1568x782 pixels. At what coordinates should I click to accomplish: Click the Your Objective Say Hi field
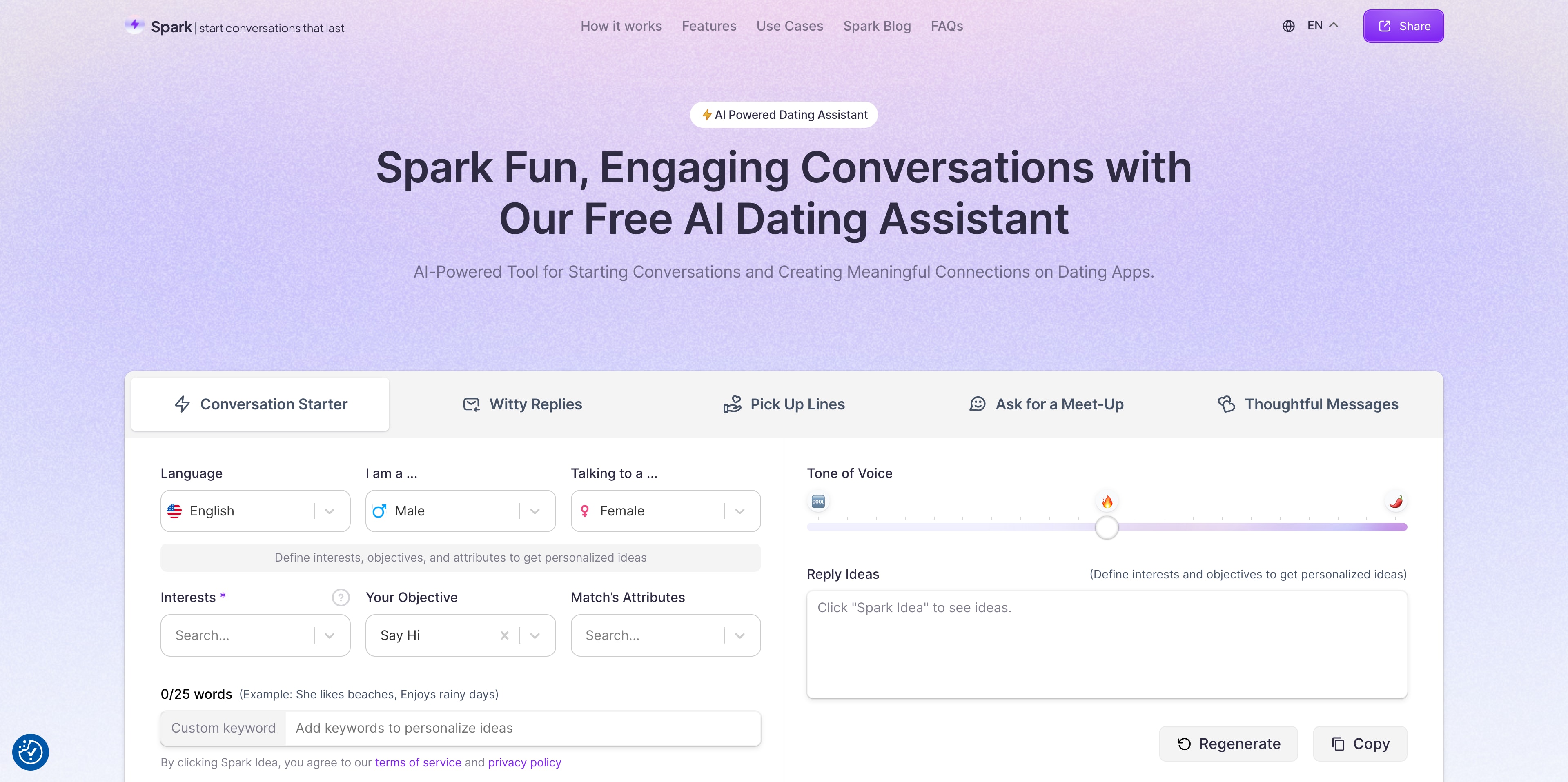[460, 635]
